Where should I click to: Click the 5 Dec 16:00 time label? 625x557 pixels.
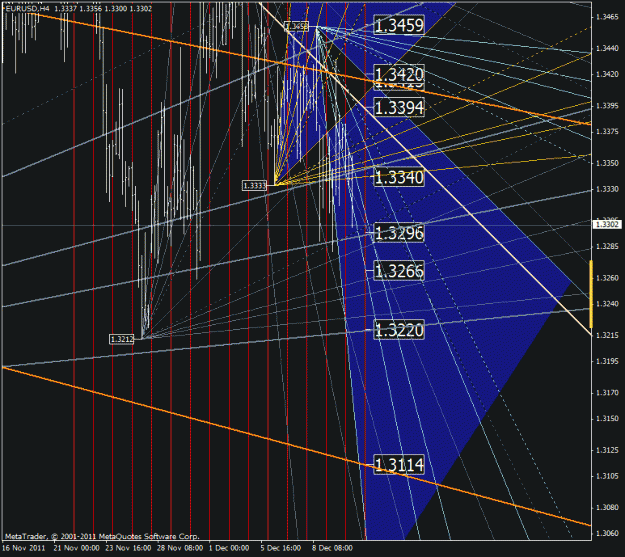pos(281,548)
